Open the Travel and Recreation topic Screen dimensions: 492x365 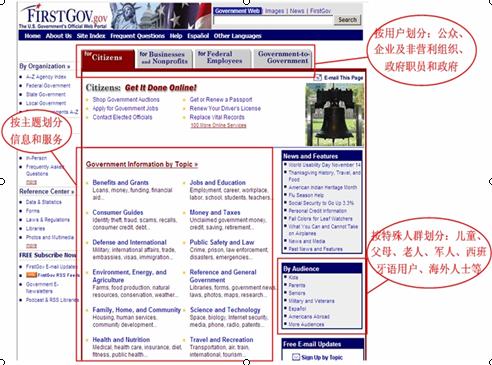(x=221, y=340)
